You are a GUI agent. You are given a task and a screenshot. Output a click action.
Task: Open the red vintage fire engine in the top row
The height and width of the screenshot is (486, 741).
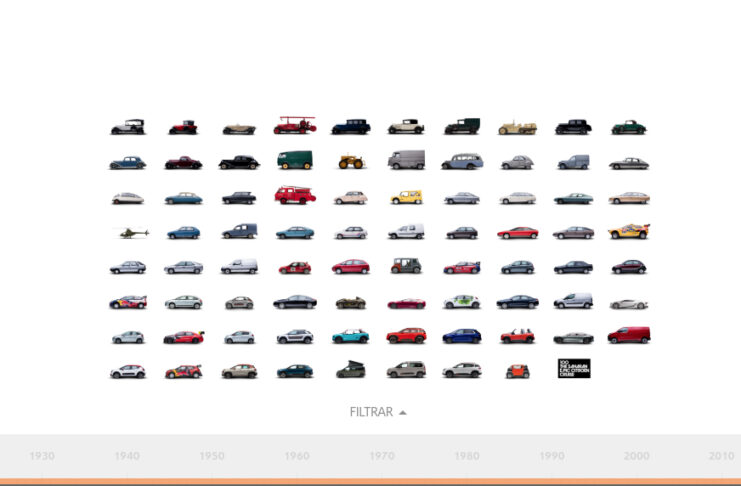click(x=295, y=126)
